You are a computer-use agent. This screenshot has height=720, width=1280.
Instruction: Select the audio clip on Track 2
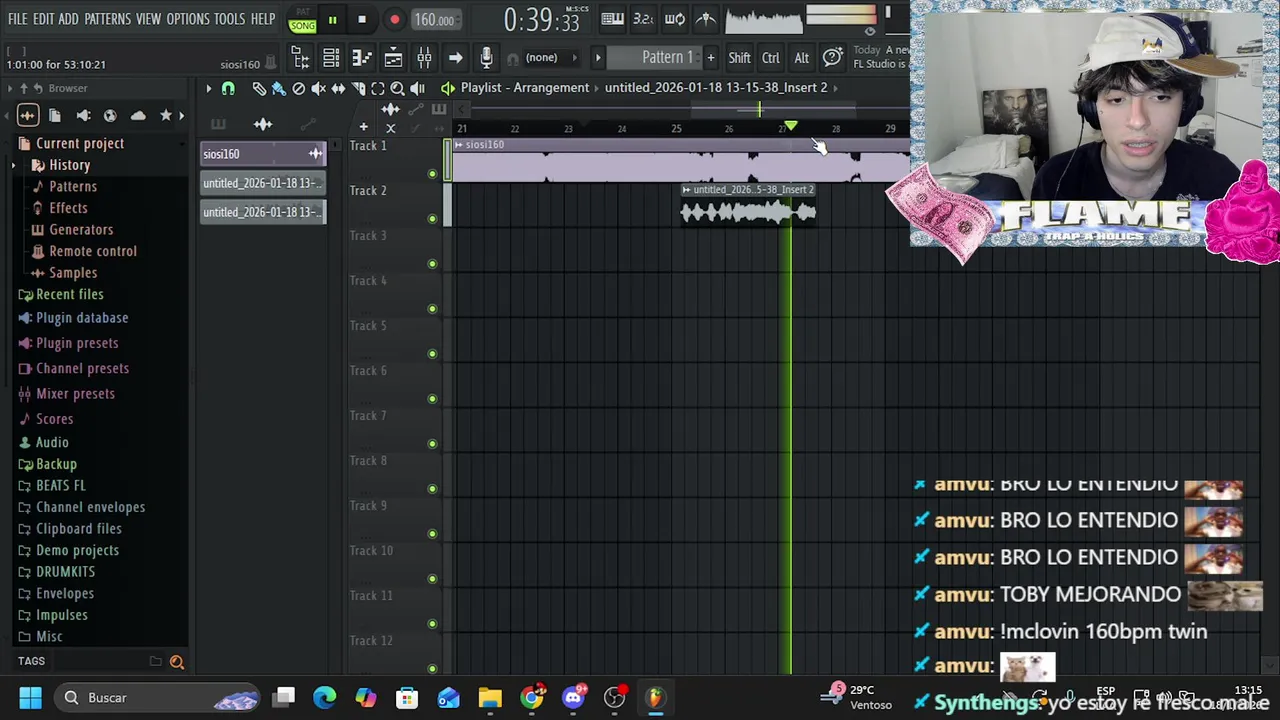tap(748, 205)
